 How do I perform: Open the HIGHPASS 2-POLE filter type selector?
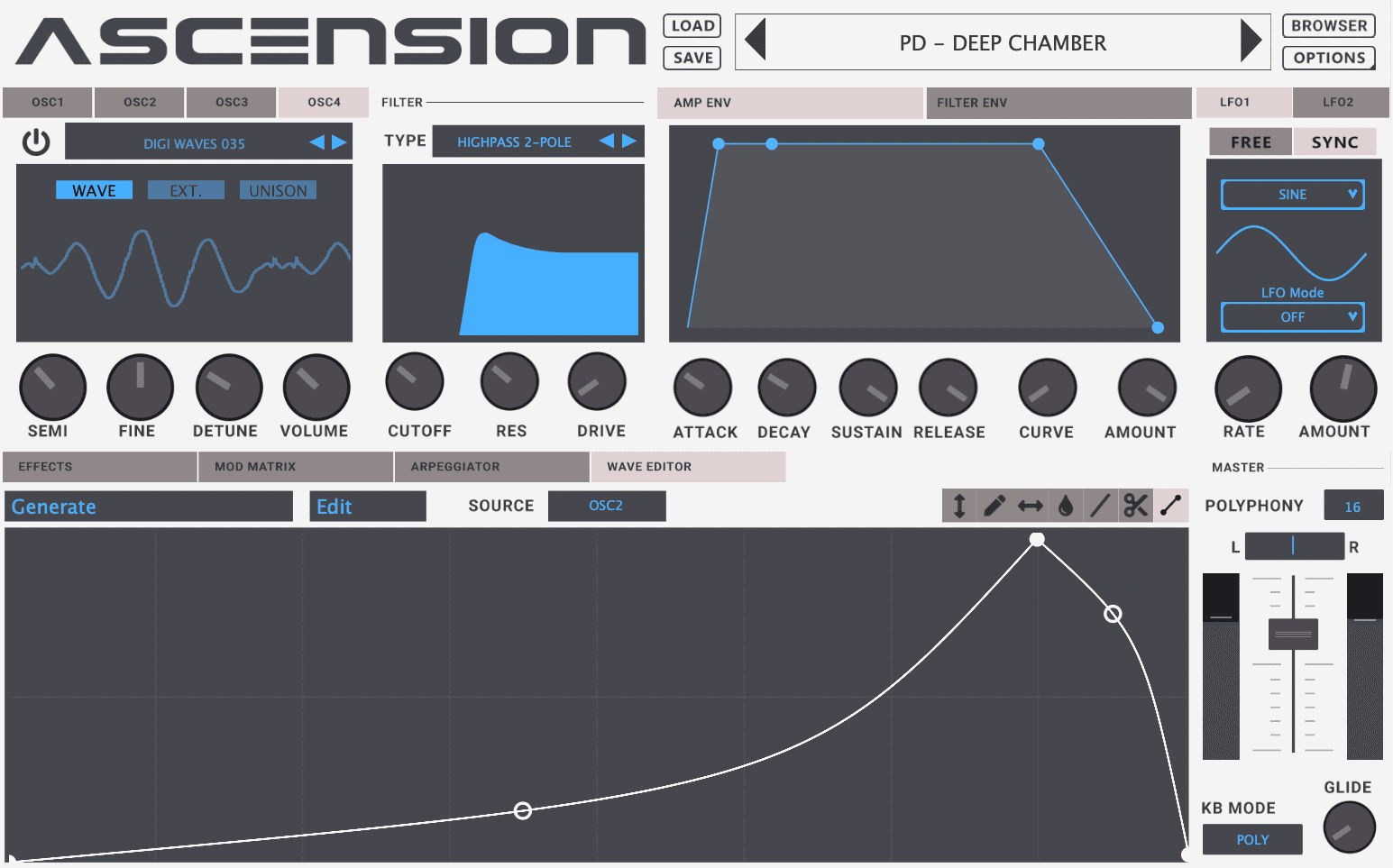click(538, 142)
